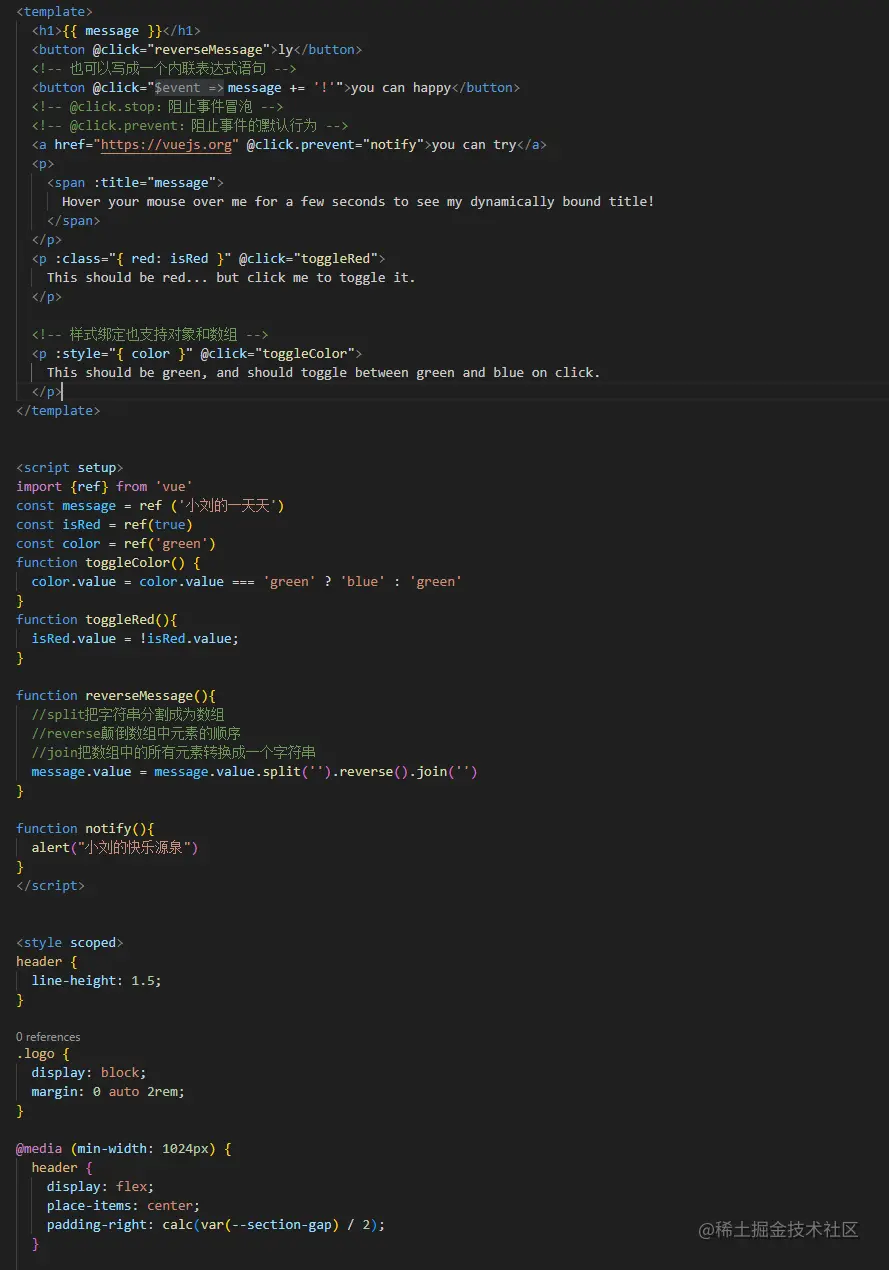Click the 'Hover your mouse over me' line
Viewport: 889px width, 1270px height.
358,201
